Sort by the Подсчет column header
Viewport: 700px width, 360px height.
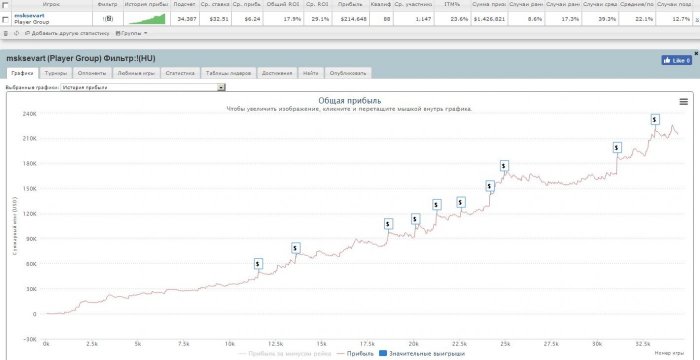click(186, 4)
